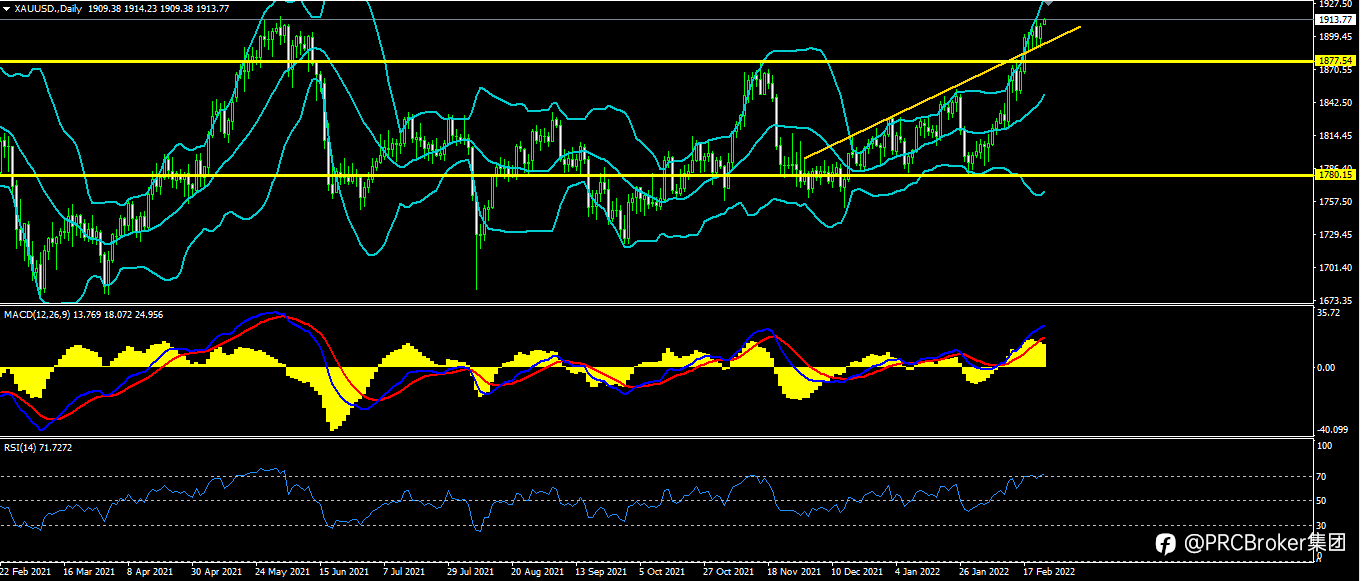Click price axis label 1899.45
Viewport: 1361px width, 581px height.
pyautogui.click(x=1335, y=37)
